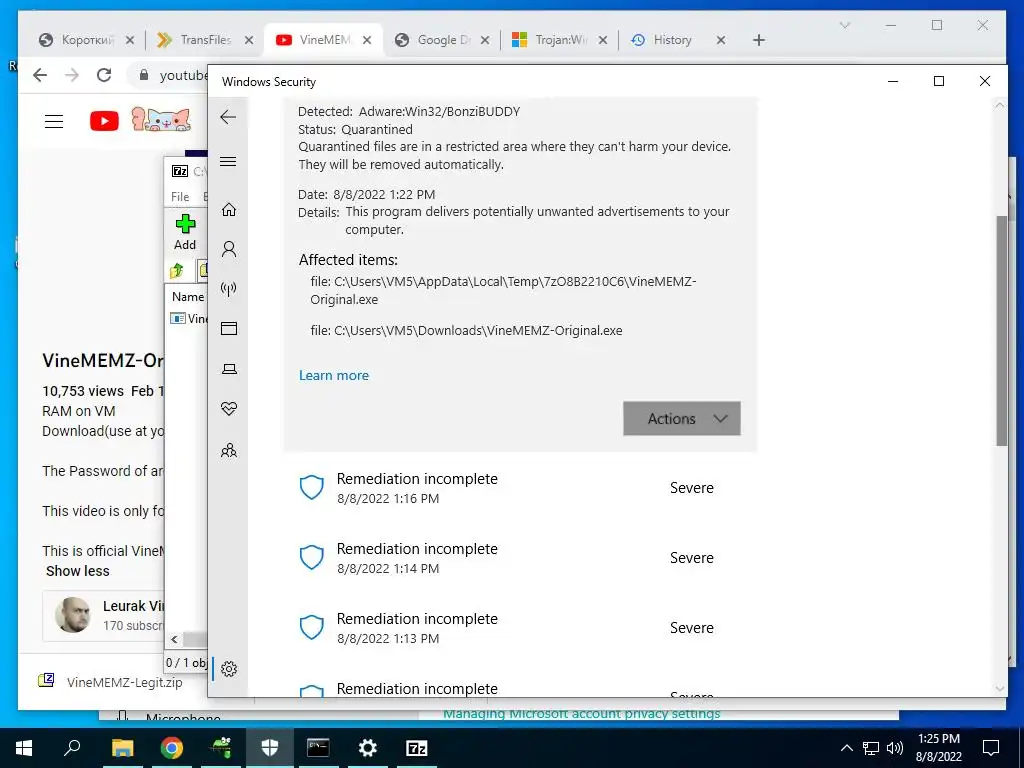This screenshot has height=768, width=1024.
Task: Open a new Chrome tab
Action: (758, 40)
